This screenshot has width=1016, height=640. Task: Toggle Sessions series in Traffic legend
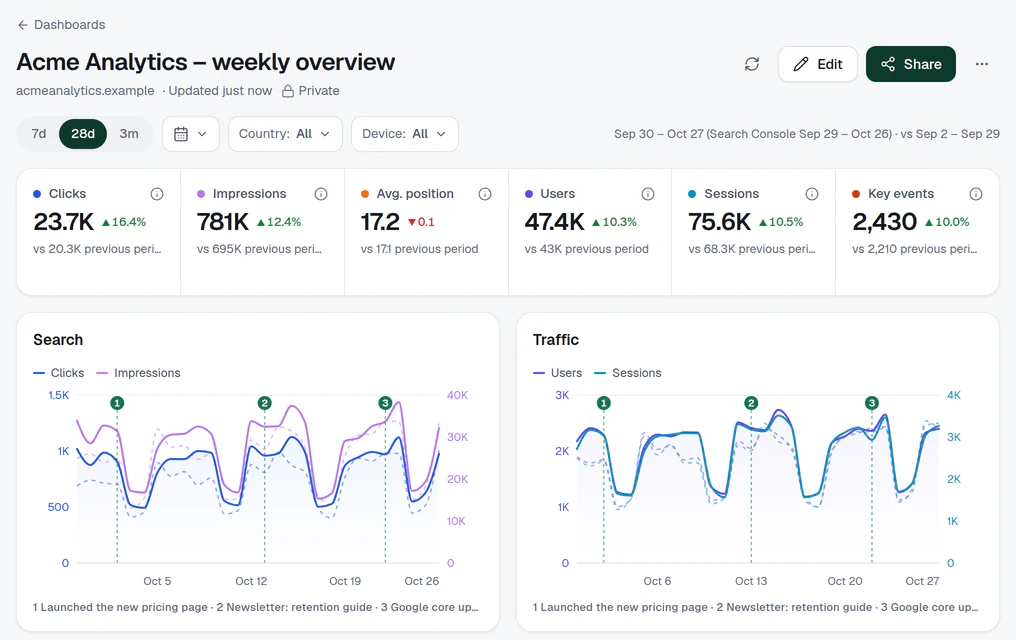[628, 373]
